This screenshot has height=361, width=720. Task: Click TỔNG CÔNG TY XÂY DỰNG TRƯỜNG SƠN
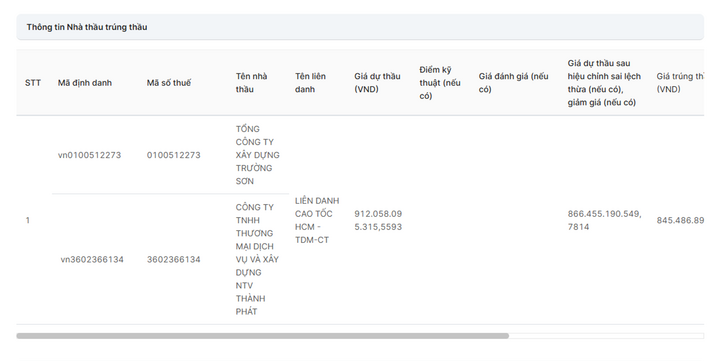point(258,155)
